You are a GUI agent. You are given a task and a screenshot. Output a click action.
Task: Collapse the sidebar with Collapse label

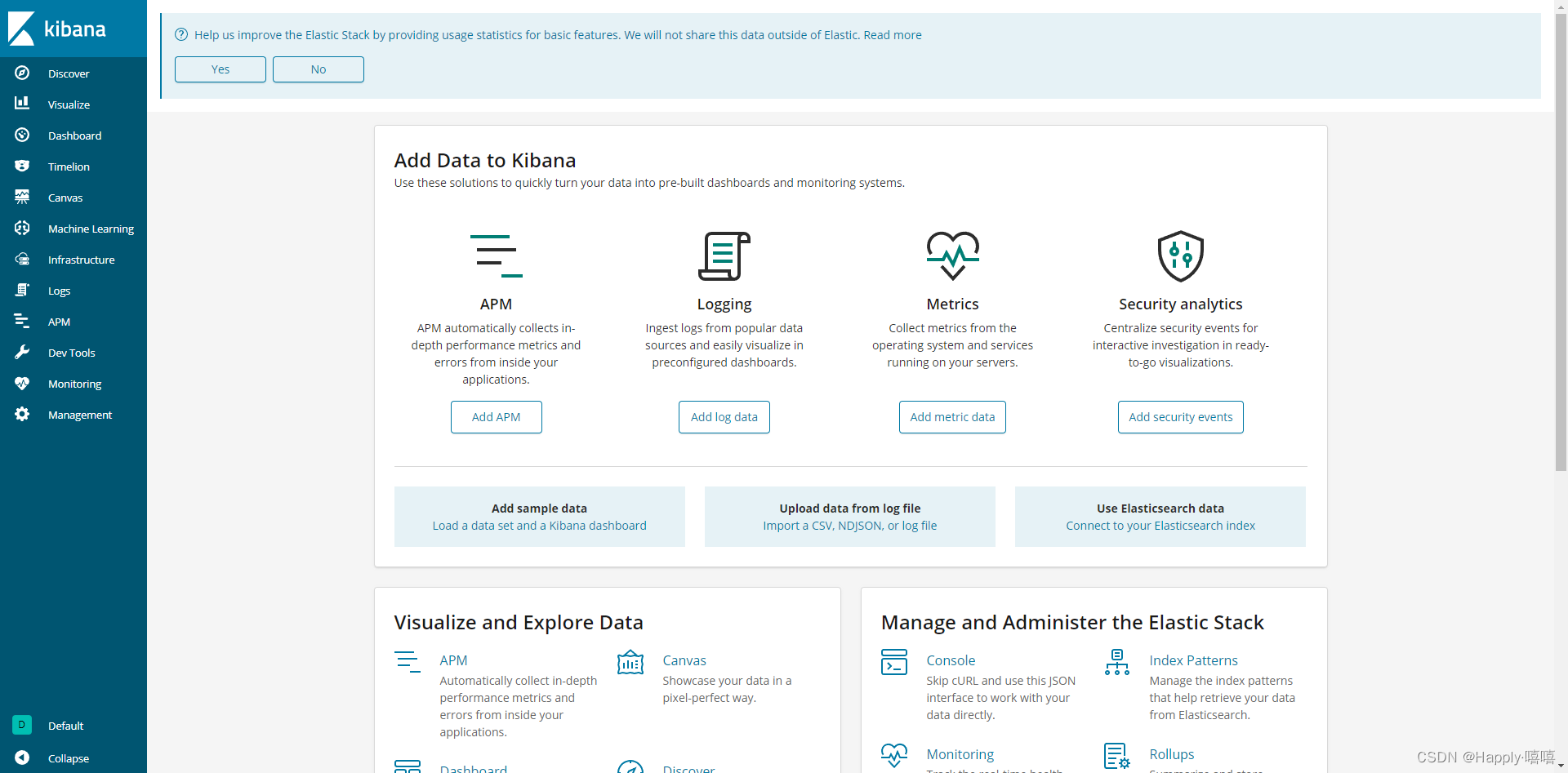(x=69, y=758)
